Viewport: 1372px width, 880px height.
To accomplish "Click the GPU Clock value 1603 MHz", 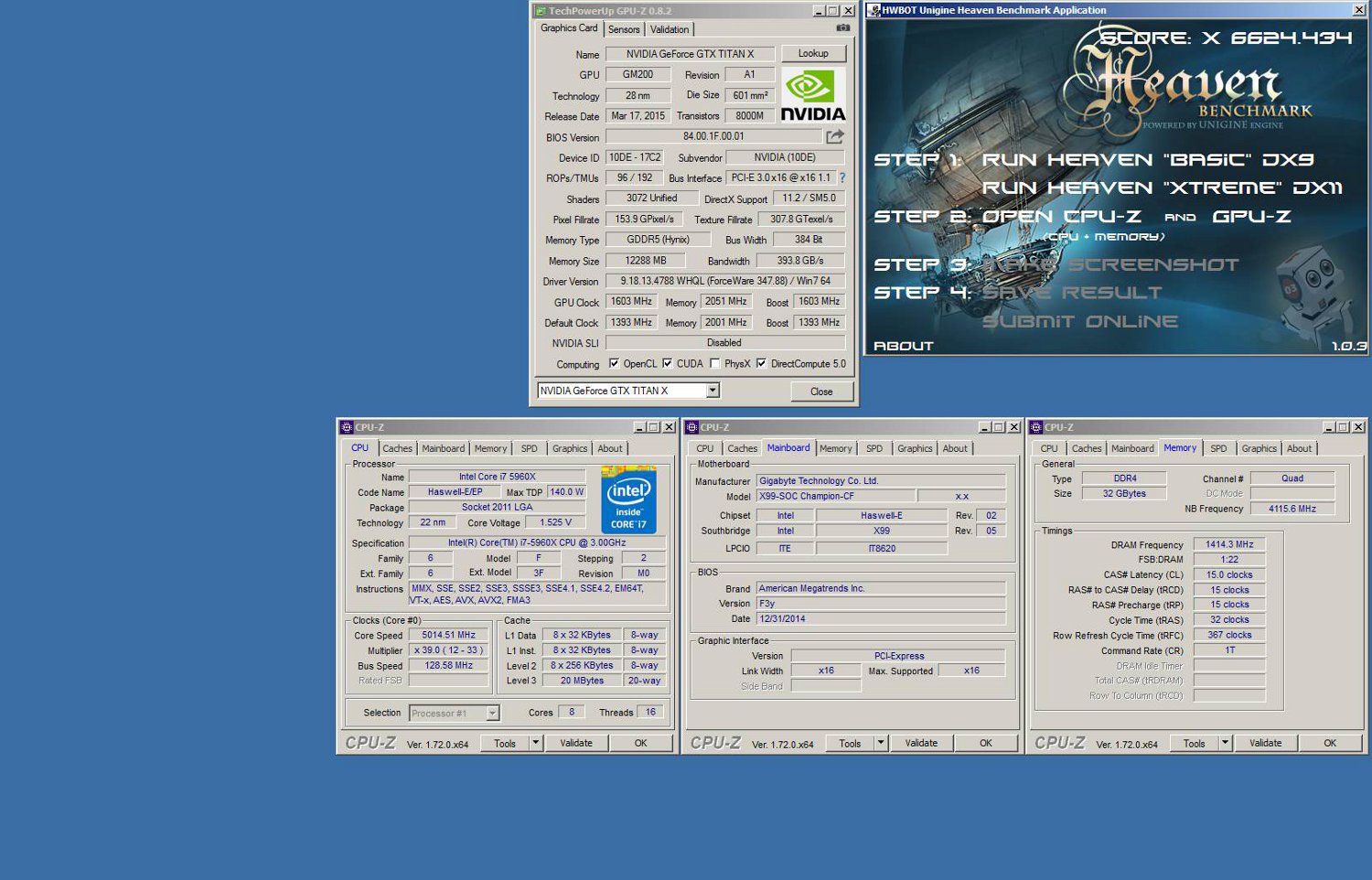I will point(631,301).
